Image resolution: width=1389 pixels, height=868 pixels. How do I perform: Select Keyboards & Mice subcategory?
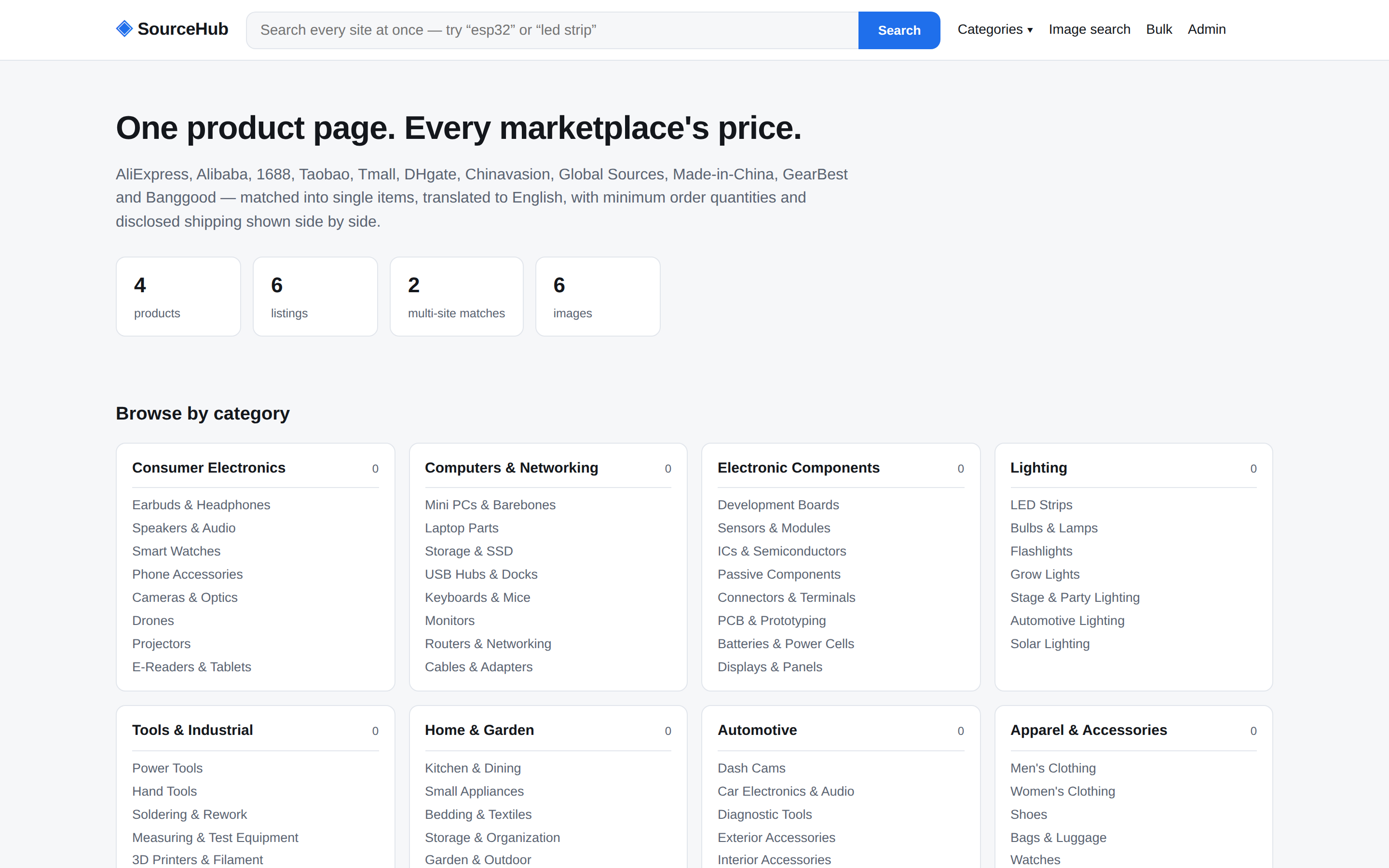pyautogui.click(x=477, y=597)
